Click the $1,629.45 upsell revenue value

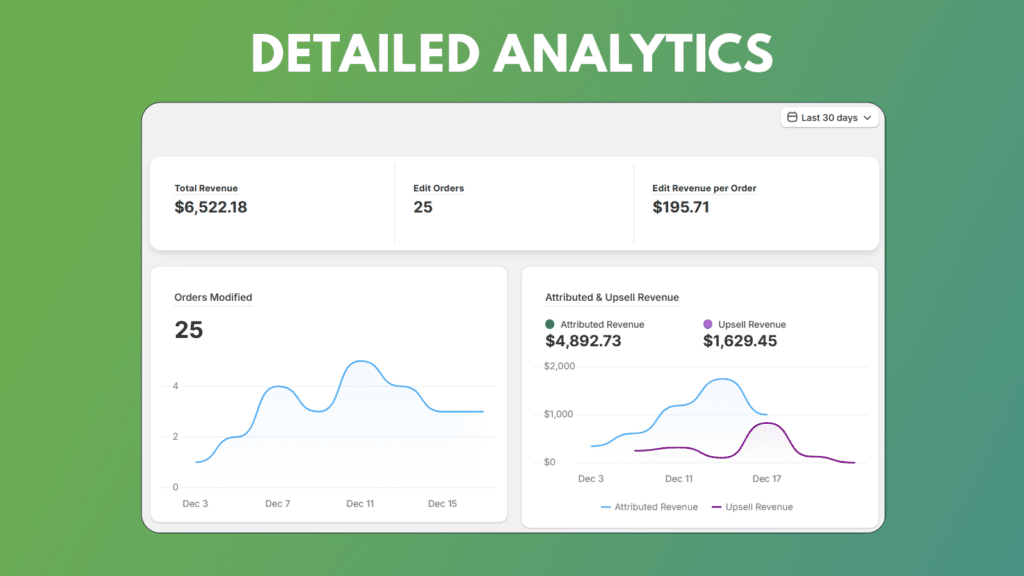(x=740, y=341)
